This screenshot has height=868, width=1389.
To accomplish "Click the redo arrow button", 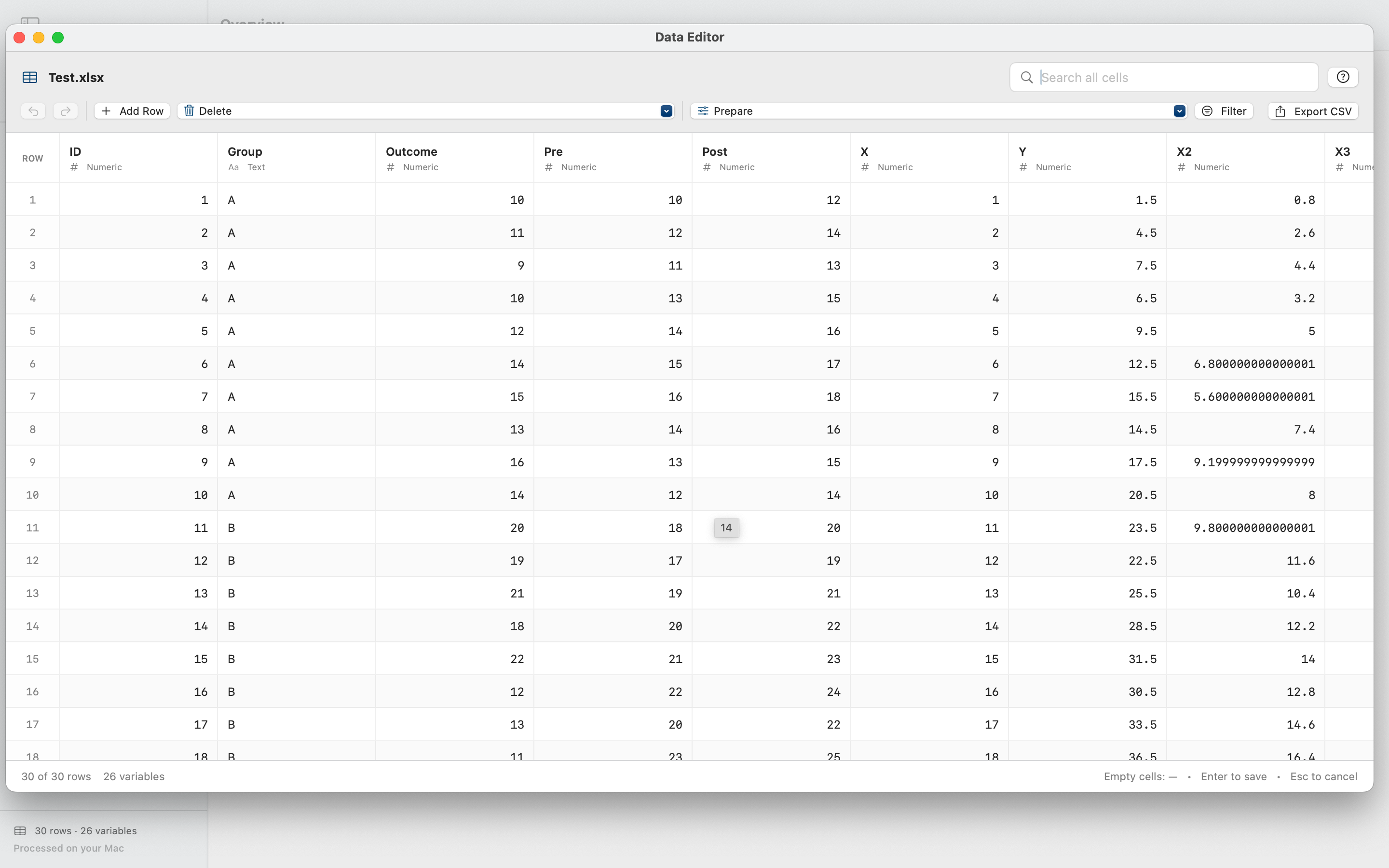I will [66, 111].
